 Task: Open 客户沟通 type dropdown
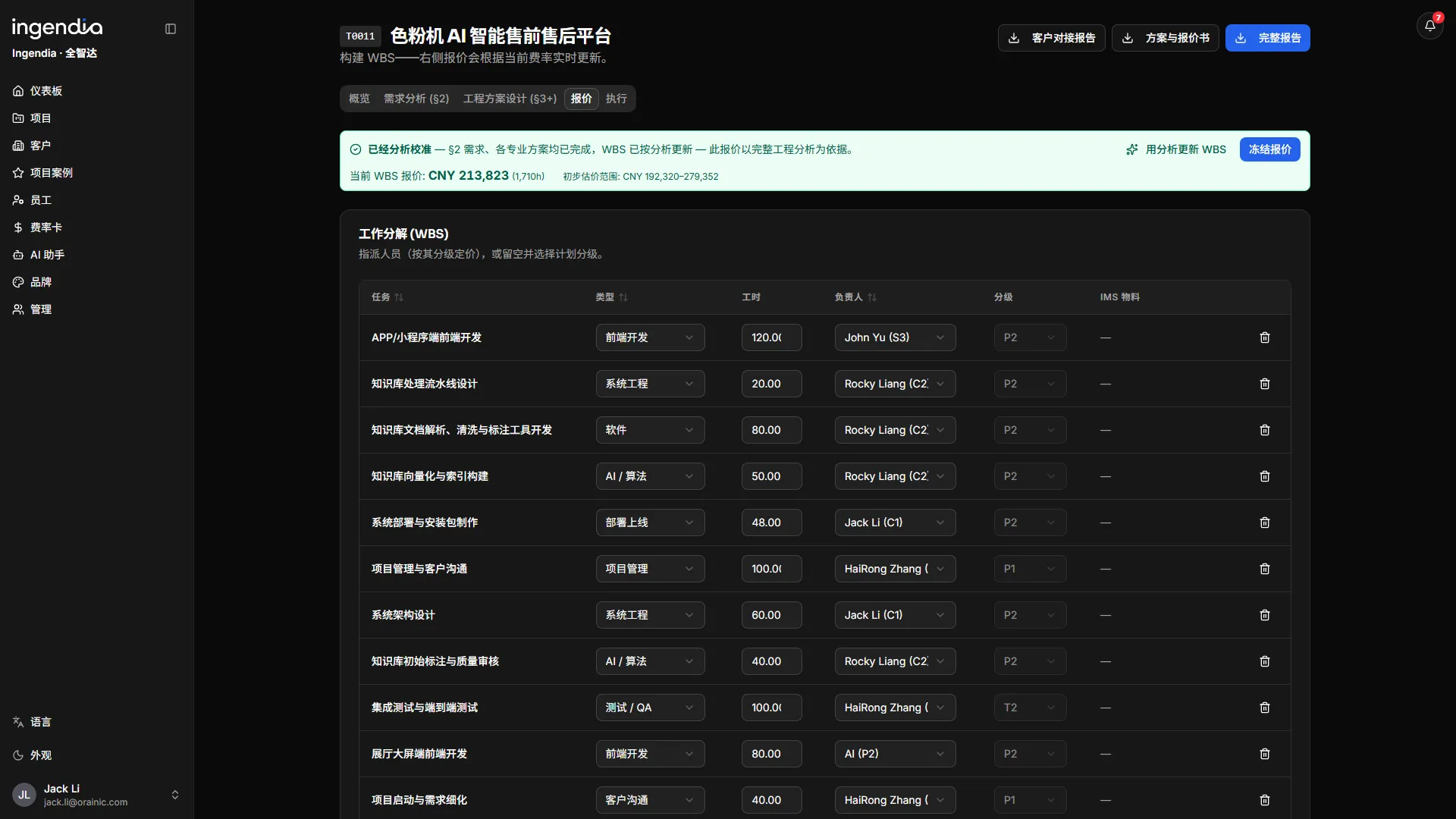(650, 800)
